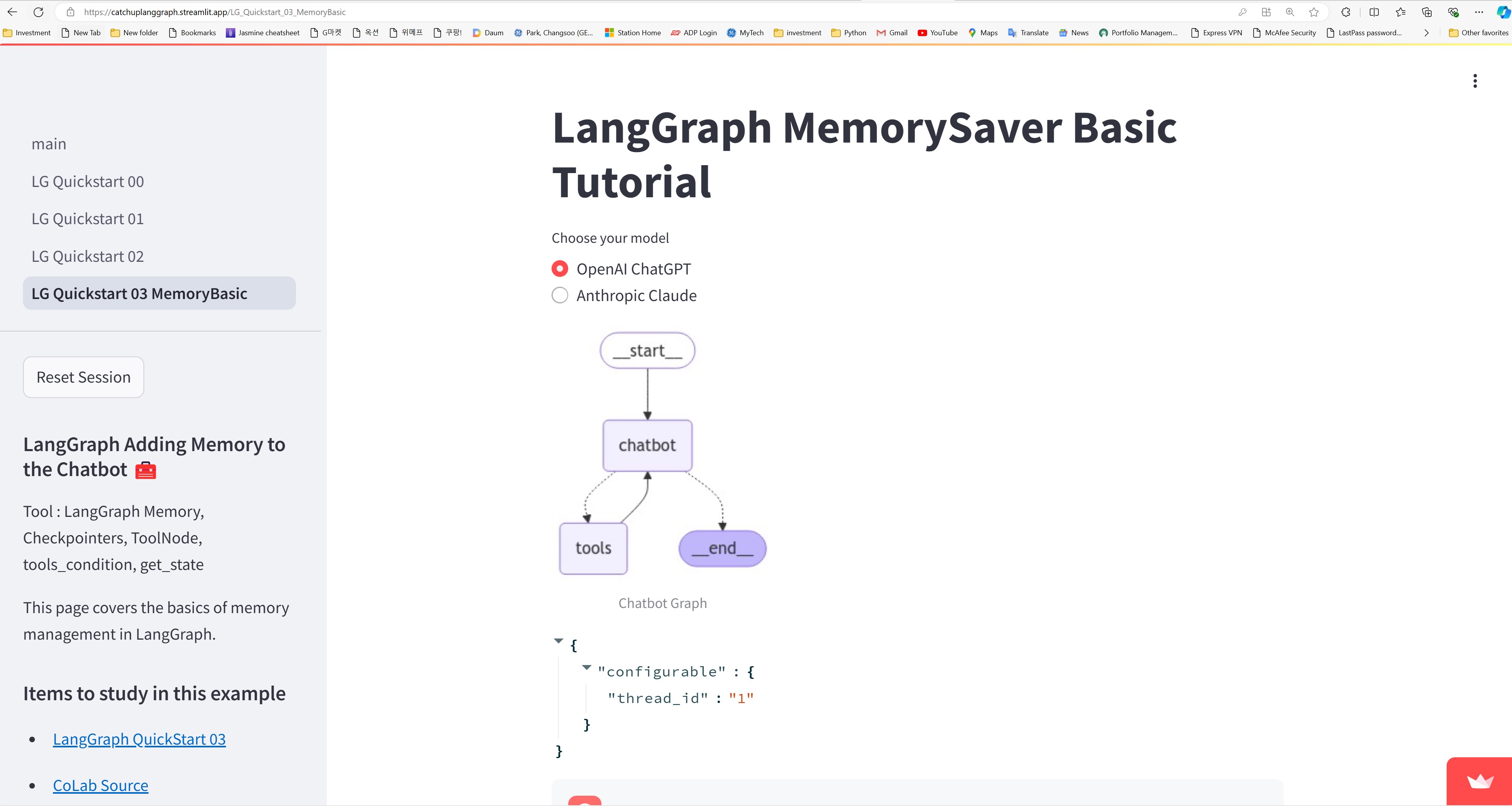Click the browser refresh icon
The image size is (1512, 806).
coord(38,12)
